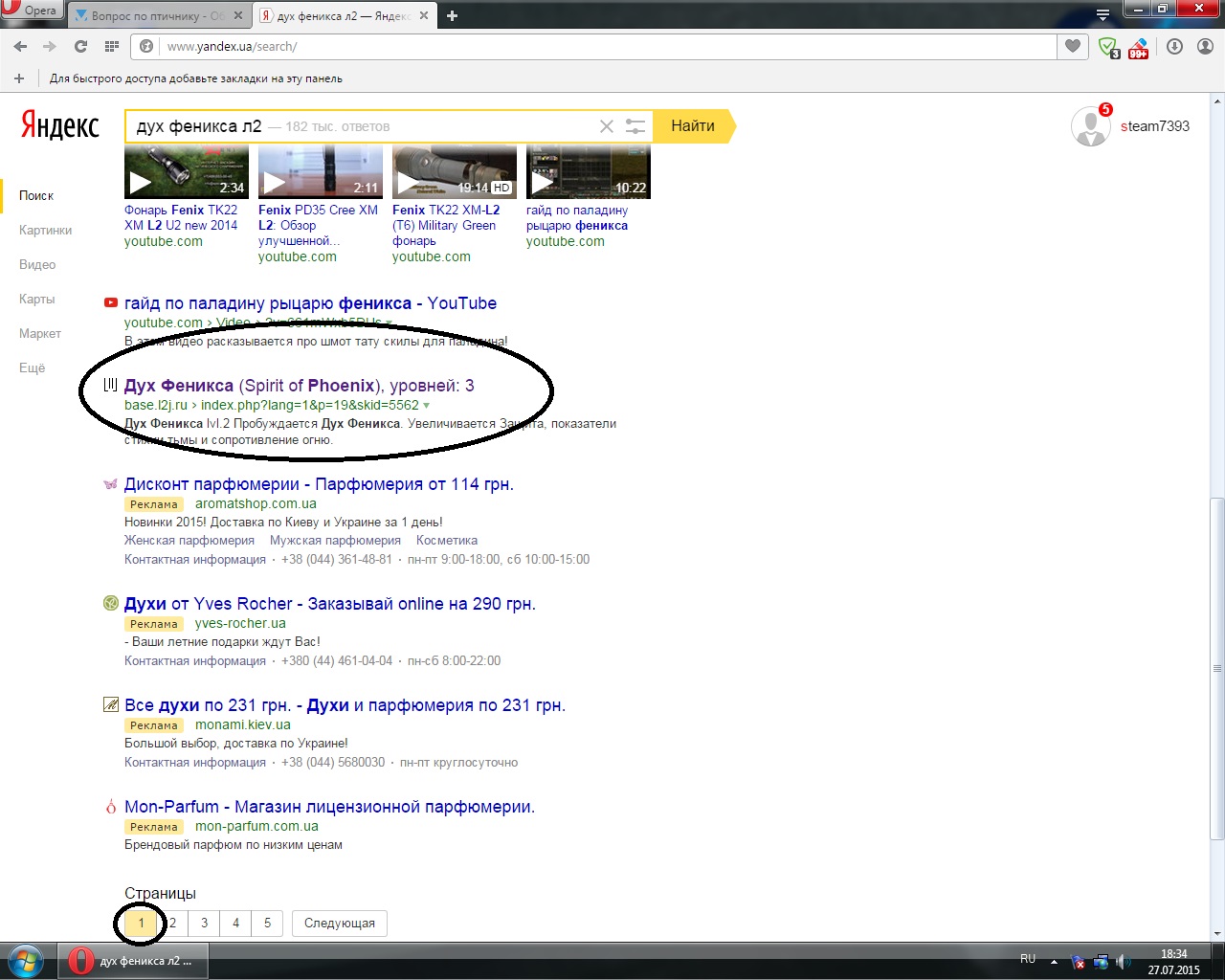Click the monami.kiev.ua favicon
This screenshot has height=980, width=1225.
click(x=111, y=705)
